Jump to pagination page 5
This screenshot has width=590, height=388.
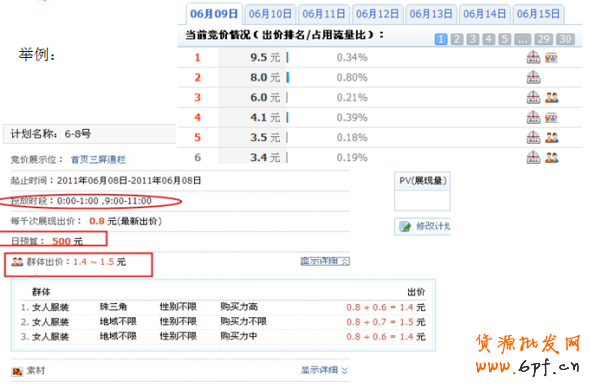(505, 39)
